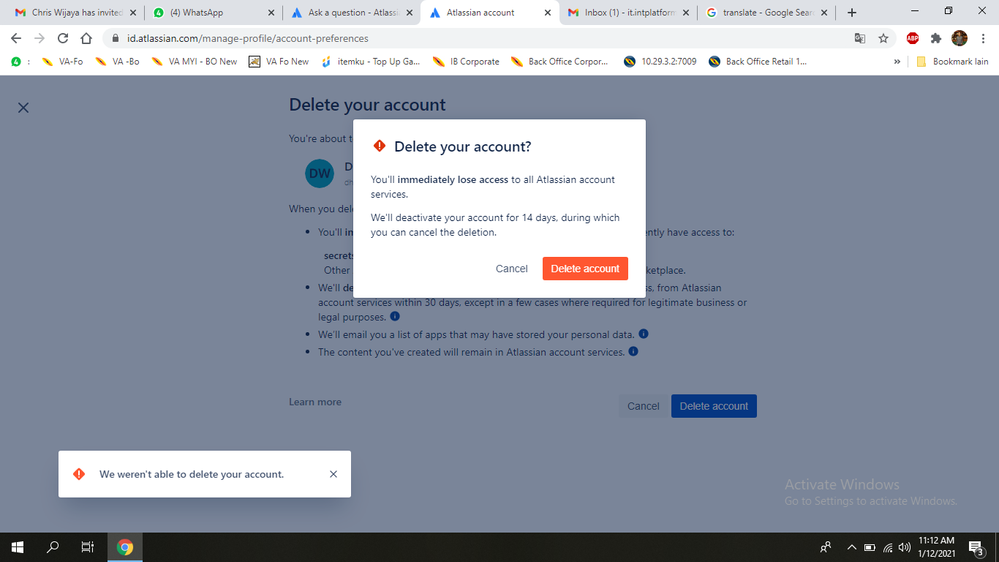Screen dimensions: 999x562
Task: Click the red Delete account confirmation button
Action: coord(585,268)
